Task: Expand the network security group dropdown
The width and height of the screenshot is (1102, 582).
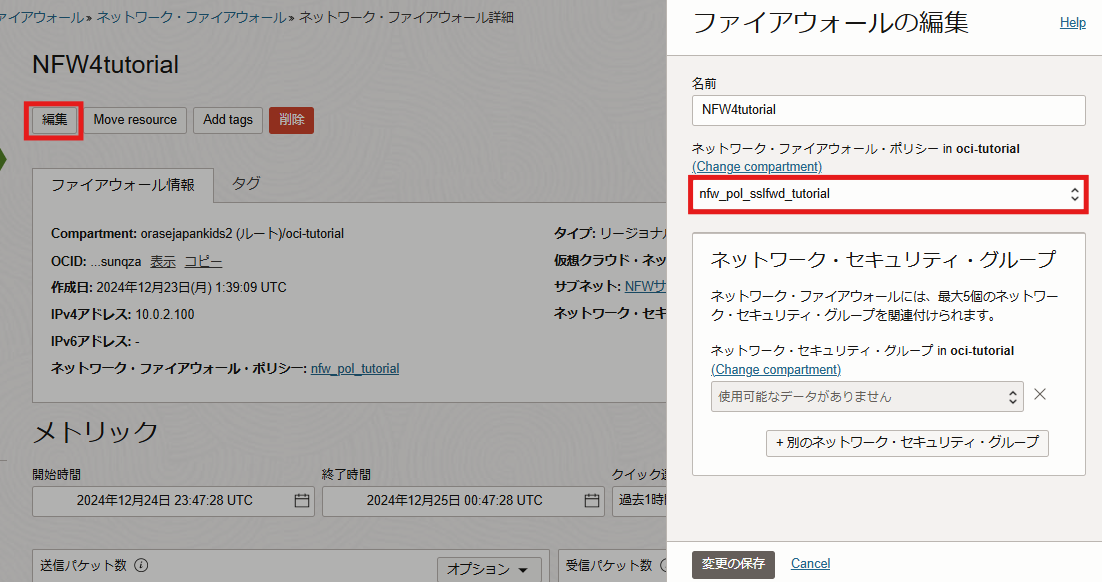Action: pos(866,396)
